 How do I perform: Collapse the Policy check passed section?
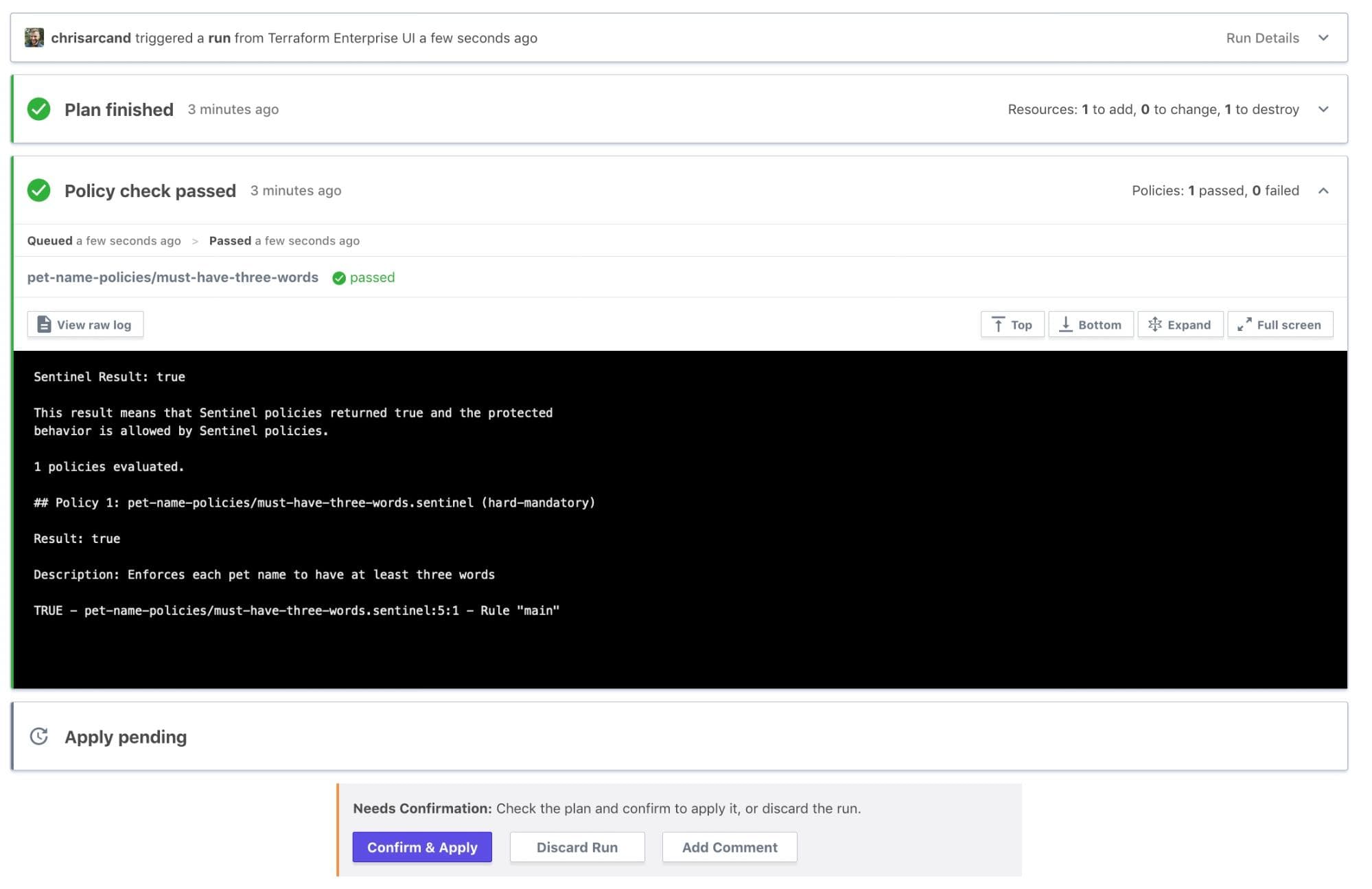point(1323,191)
